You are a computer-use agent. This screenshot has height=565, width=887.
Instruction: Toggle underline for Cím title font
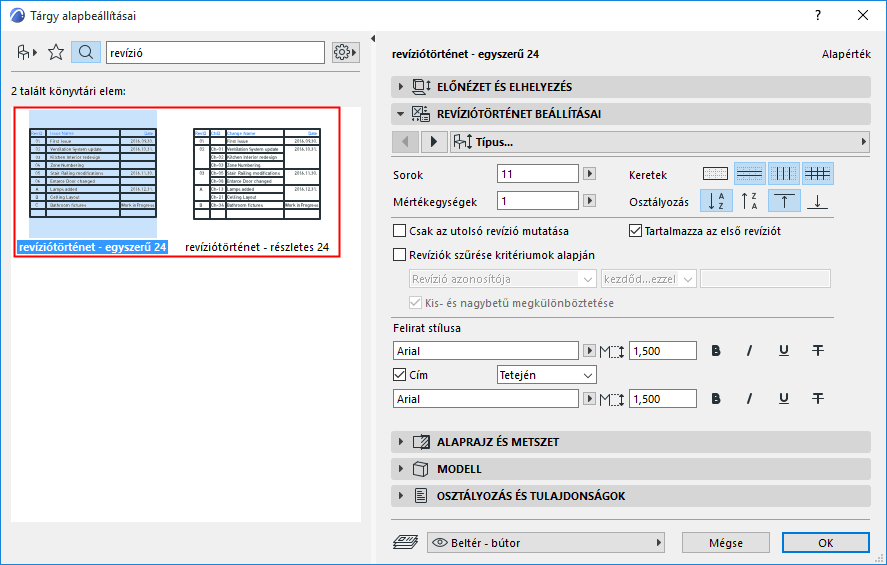coord(783,399)
